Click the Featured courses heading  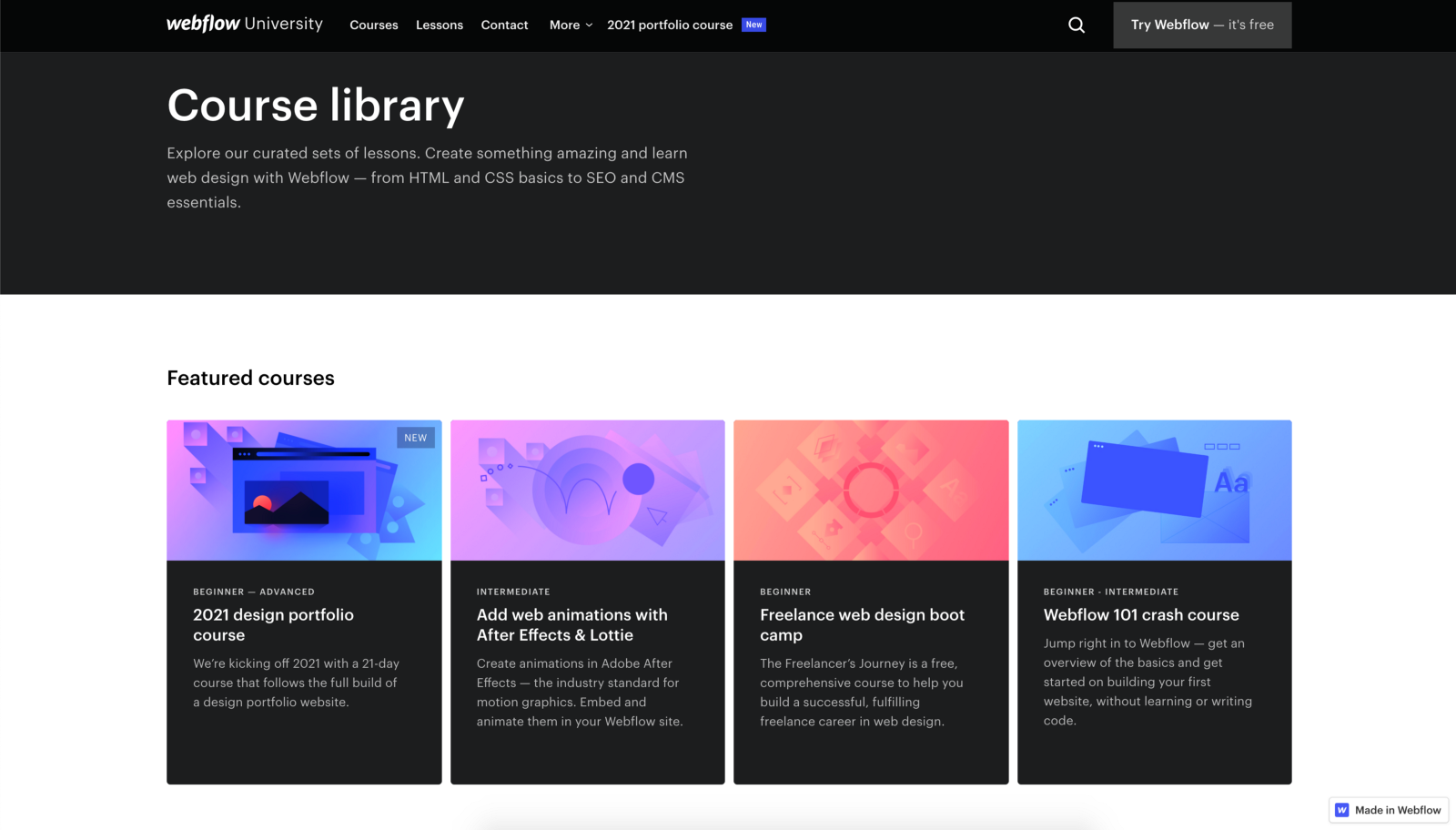click(x=249, y=378)
